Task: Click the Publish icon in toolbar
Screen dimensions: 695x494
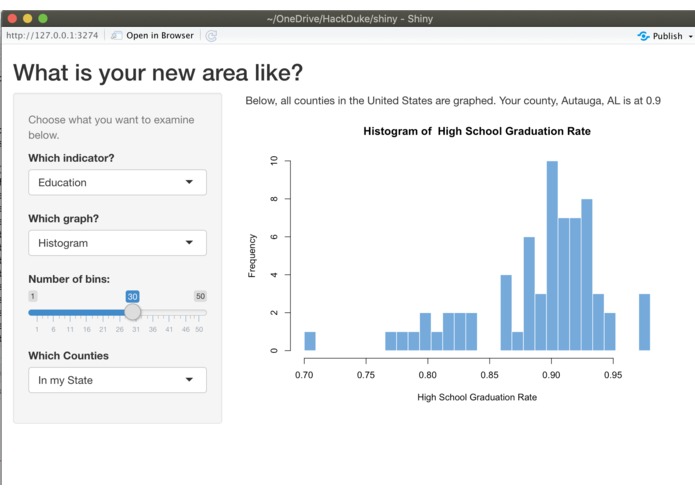Action: coord(643,36)
